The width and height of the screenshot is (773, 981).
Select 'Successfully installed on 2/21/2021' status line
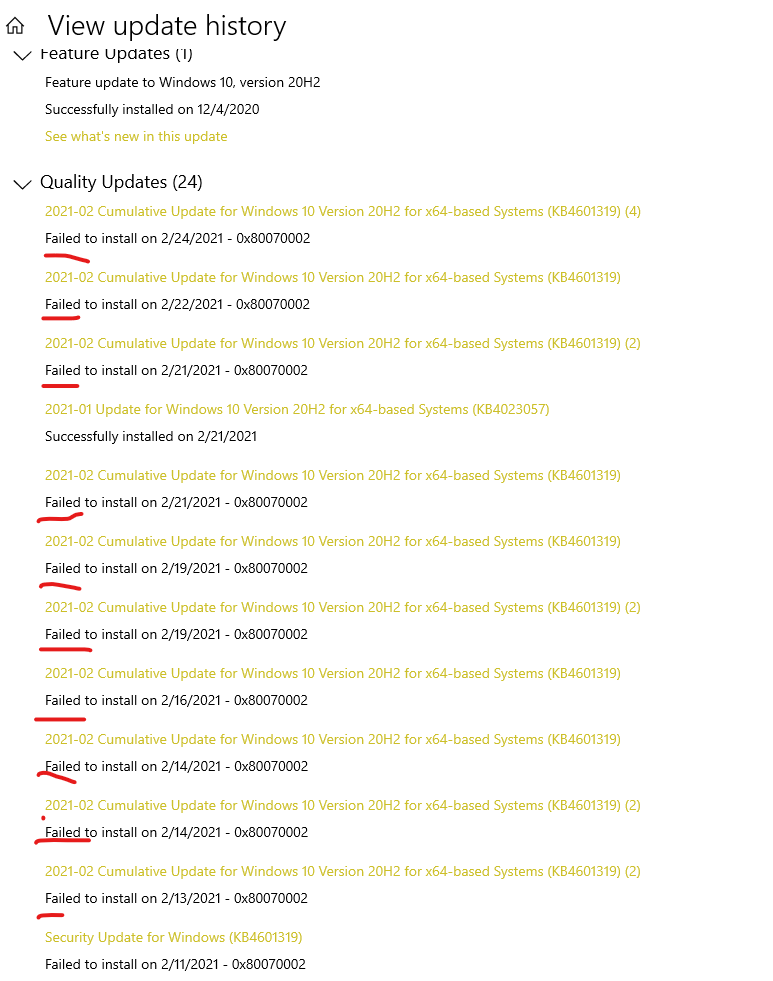click(x=151, y=437)
